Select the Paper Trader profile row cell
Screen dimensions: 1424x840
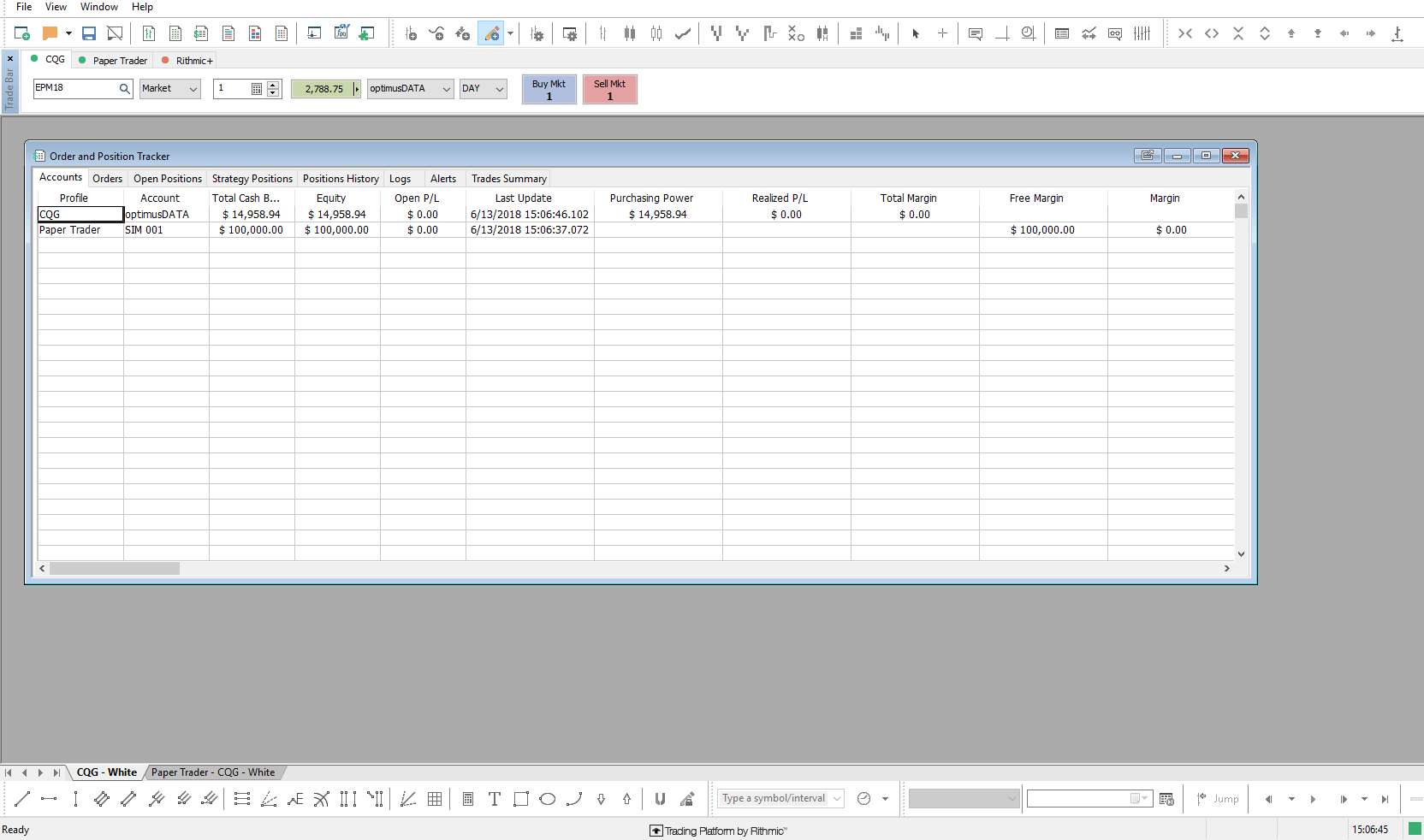(80, 230)
